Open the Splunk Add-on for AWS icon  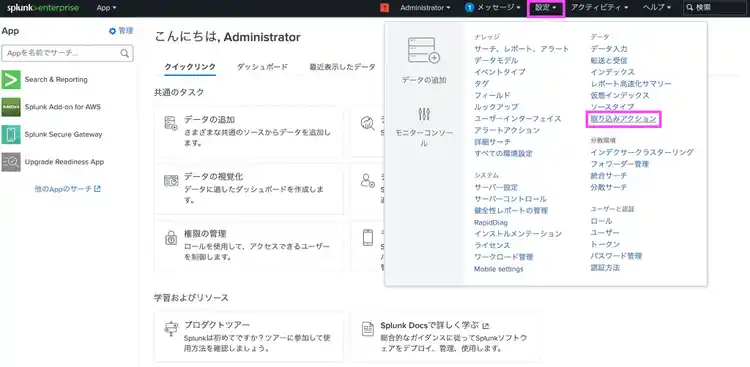(x=11, y=107)
